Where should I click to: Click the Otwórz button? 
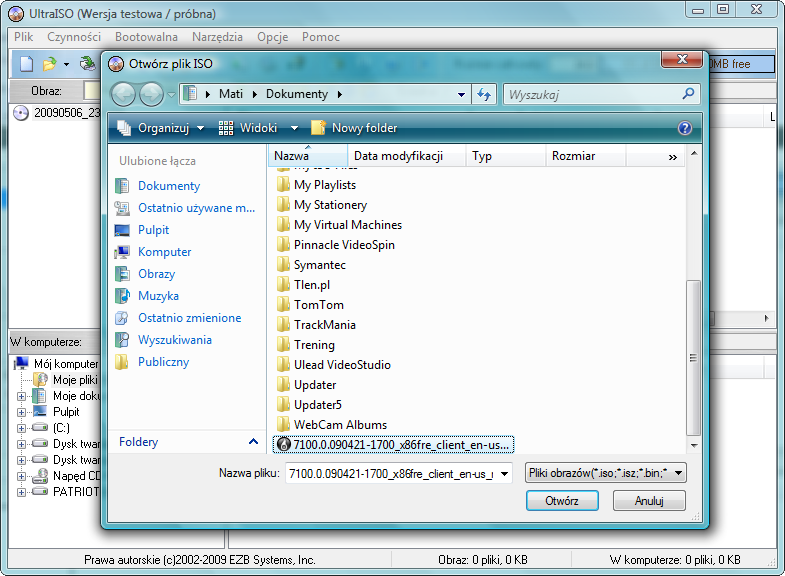pos(562,501)
